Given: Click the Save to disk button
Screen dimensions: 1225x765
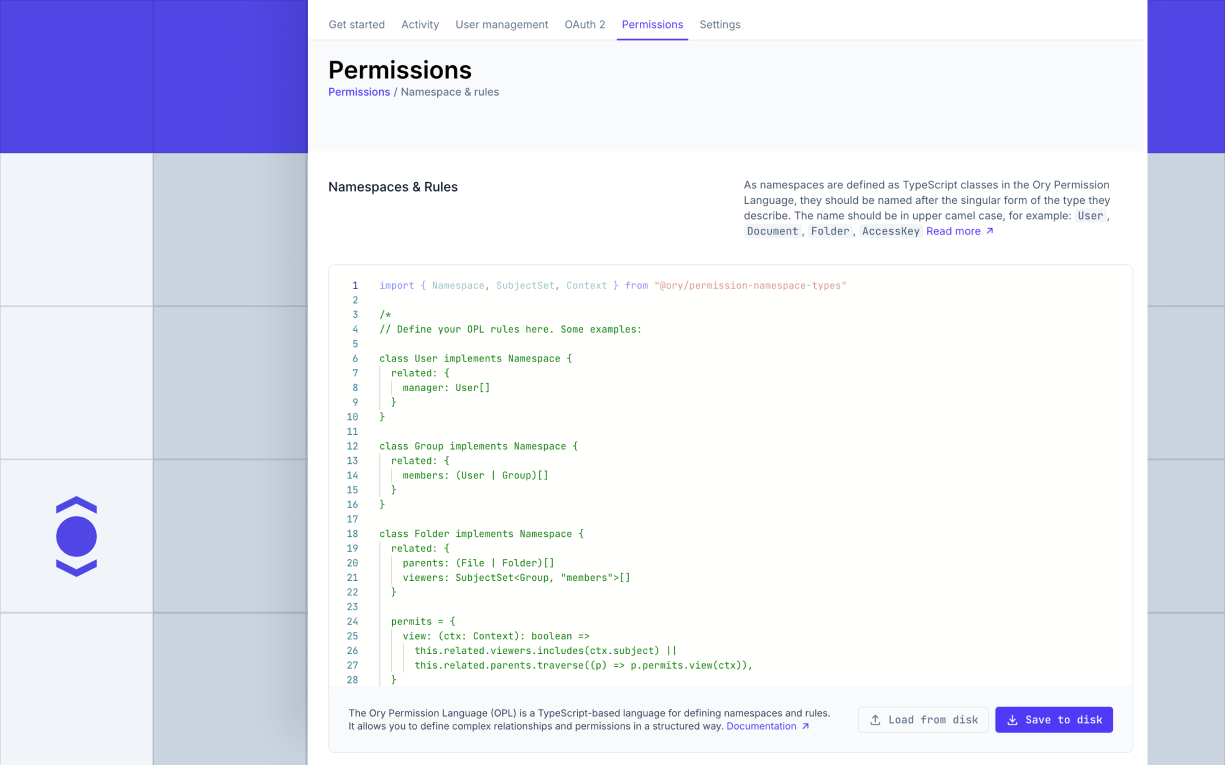Looking at the screenshot, I should pyautogui.click(x=1054, y=720).
